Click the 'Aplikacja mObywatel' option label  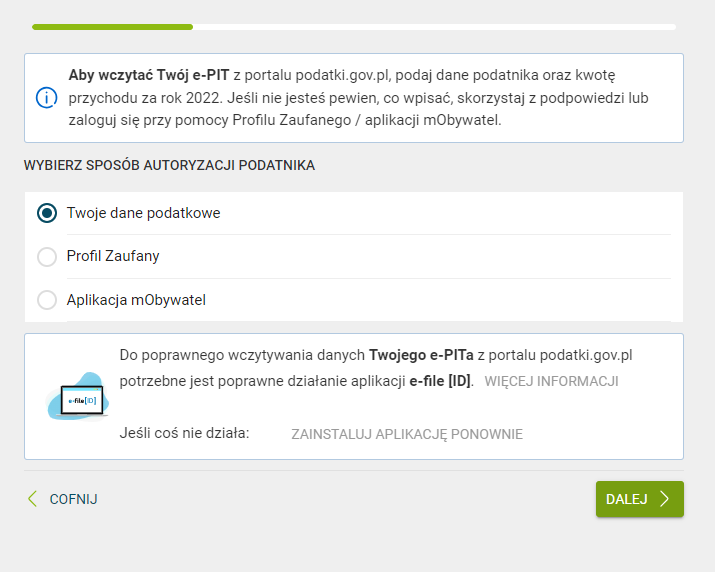136,300
